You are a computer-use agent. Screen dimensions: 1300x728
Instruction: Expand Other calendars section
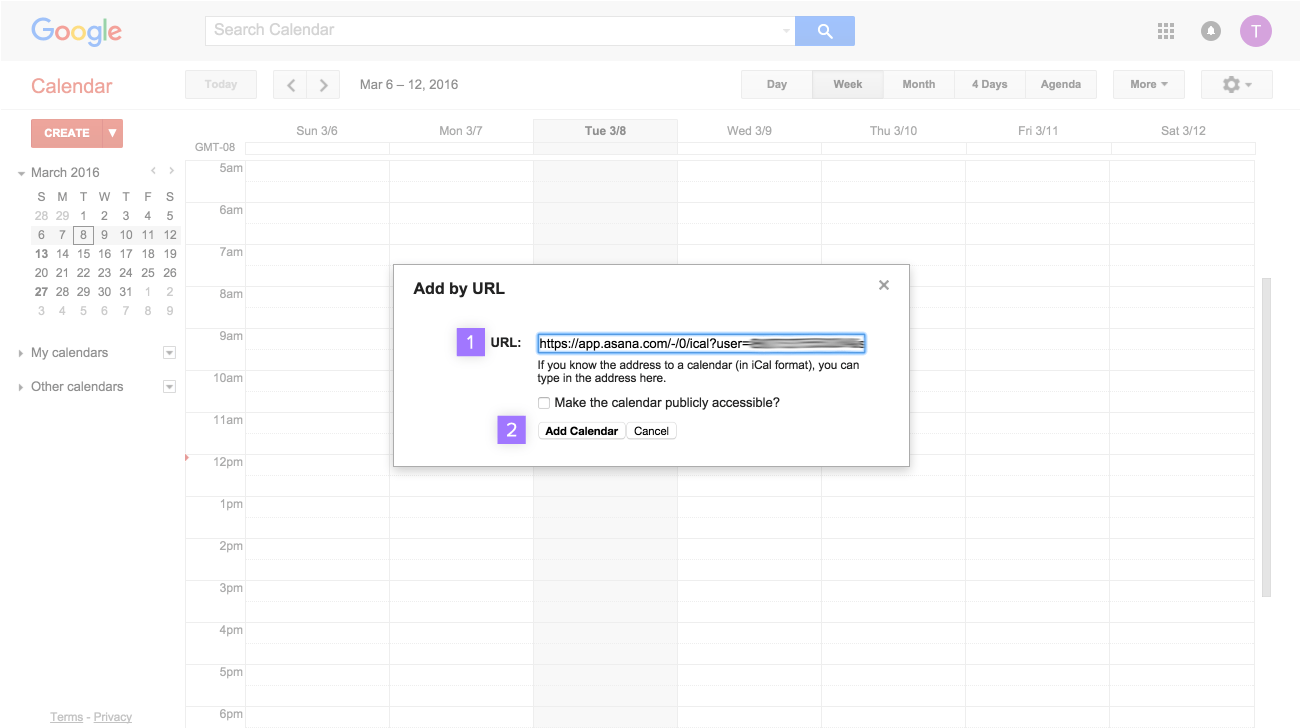pos(21,387)
